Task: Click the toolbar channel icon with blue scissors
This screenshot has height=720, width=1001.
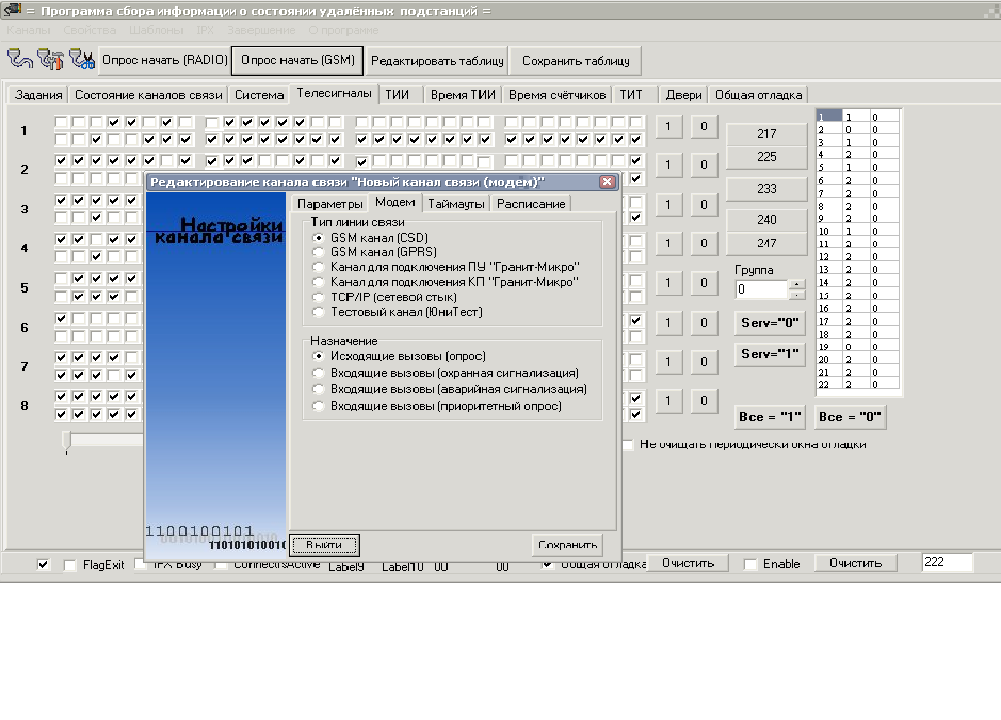Action: [81, 60]
